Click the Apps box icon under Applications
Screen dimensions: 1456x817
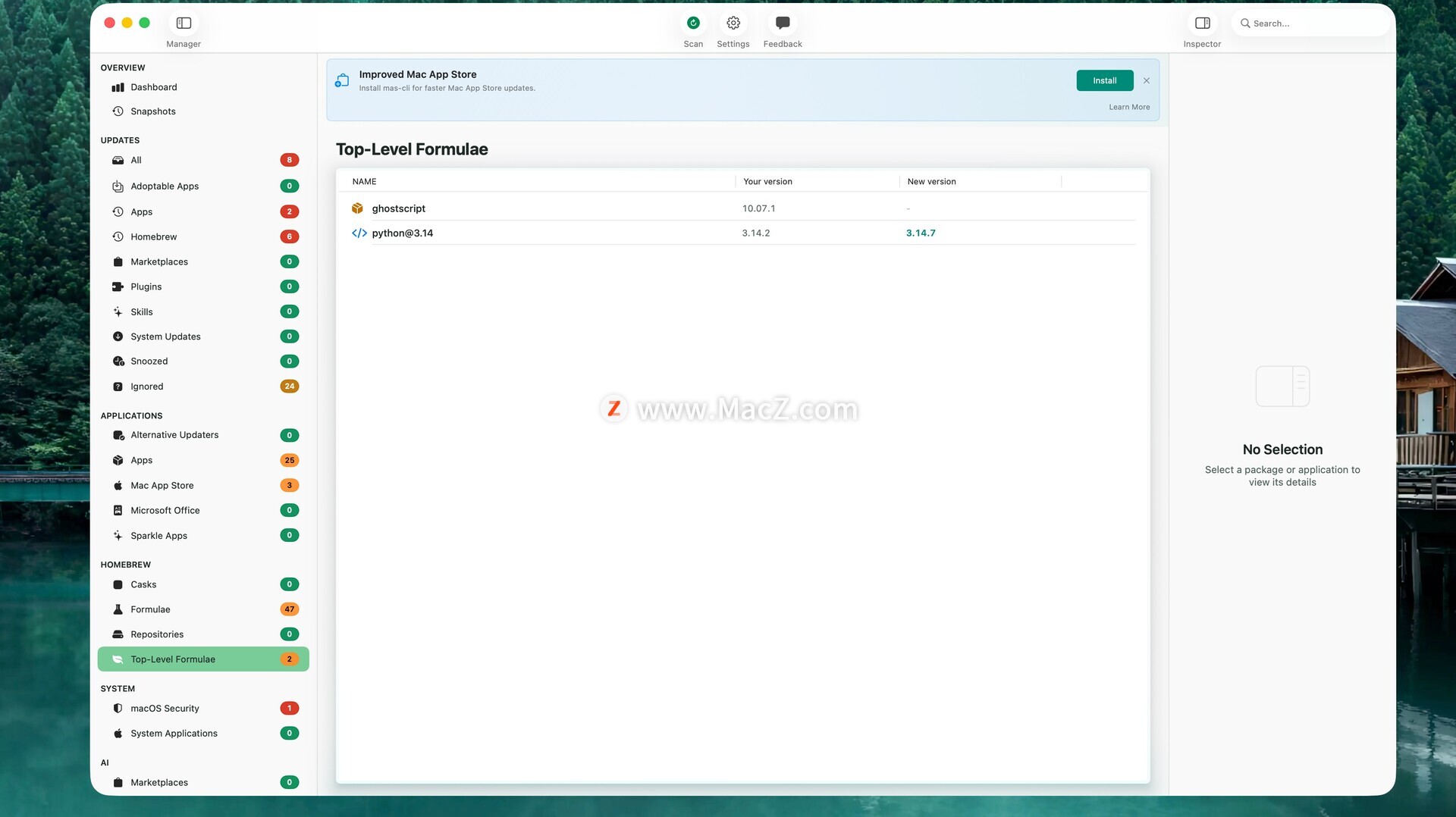click(x=118, y=461)
